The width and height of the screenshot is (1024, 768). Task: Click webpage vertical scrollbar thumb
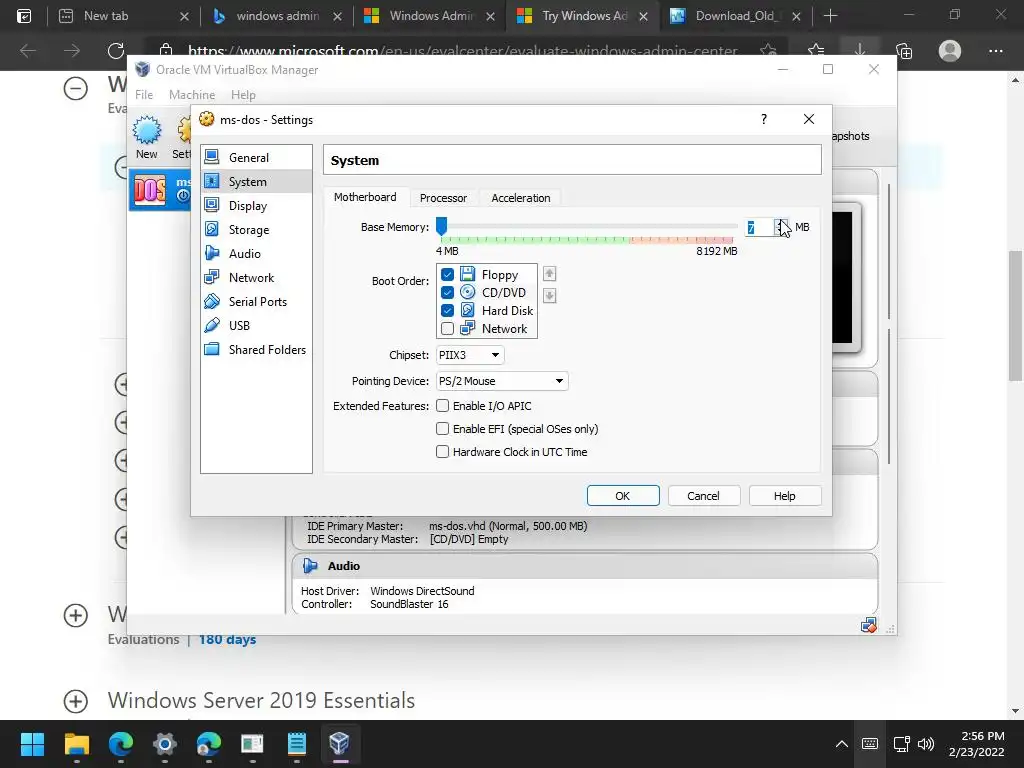click(x=1015, y=315)
